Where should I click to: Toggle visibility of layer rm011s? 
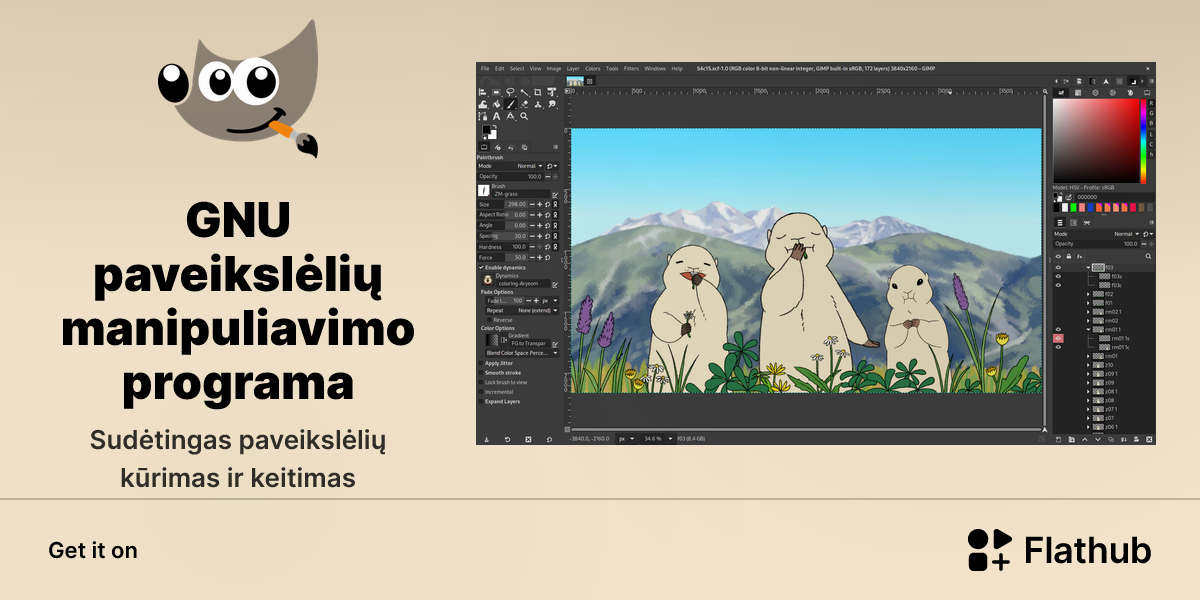[1058, 338]
